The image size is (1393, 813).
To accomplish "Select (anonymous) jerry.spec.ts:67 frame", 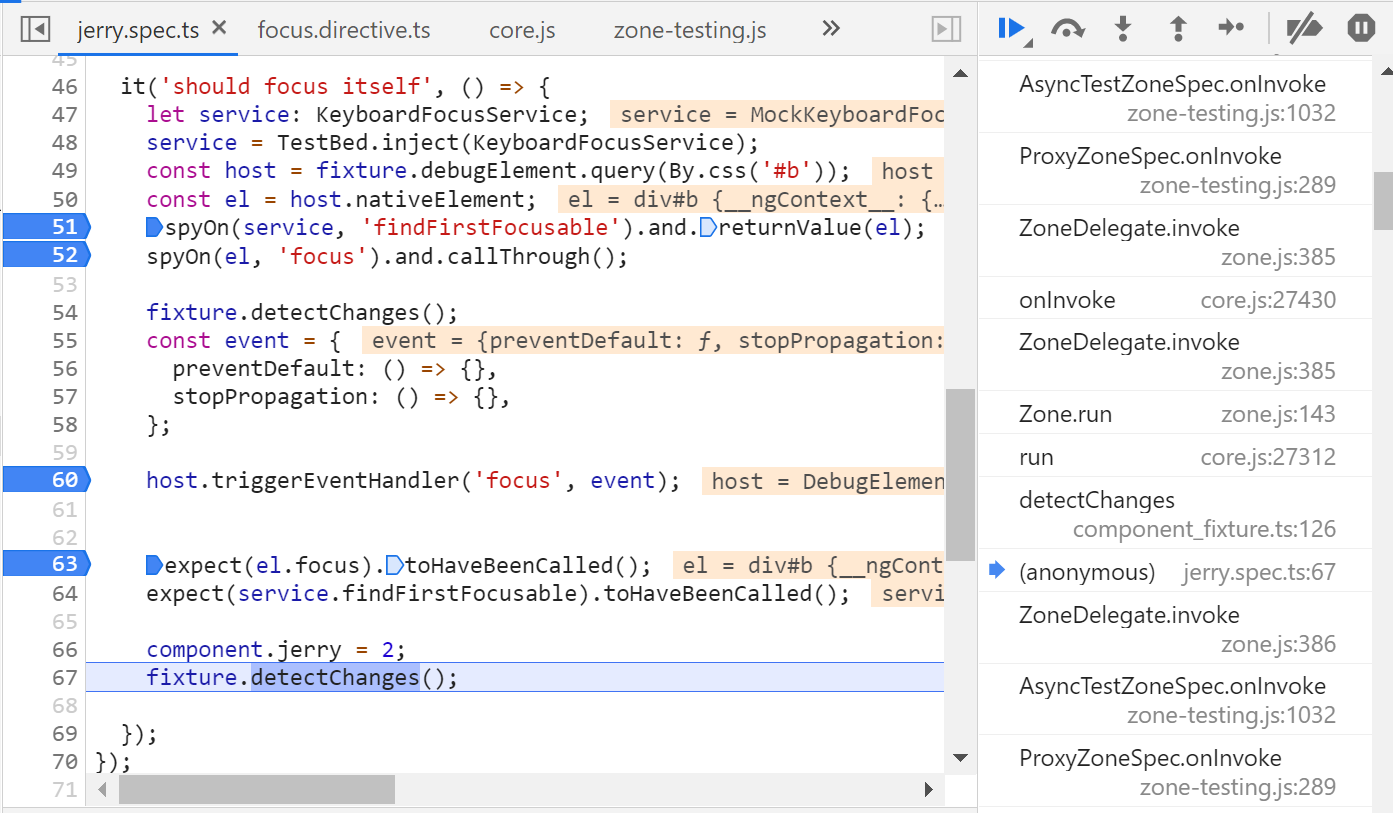I will click(1175, 572).
